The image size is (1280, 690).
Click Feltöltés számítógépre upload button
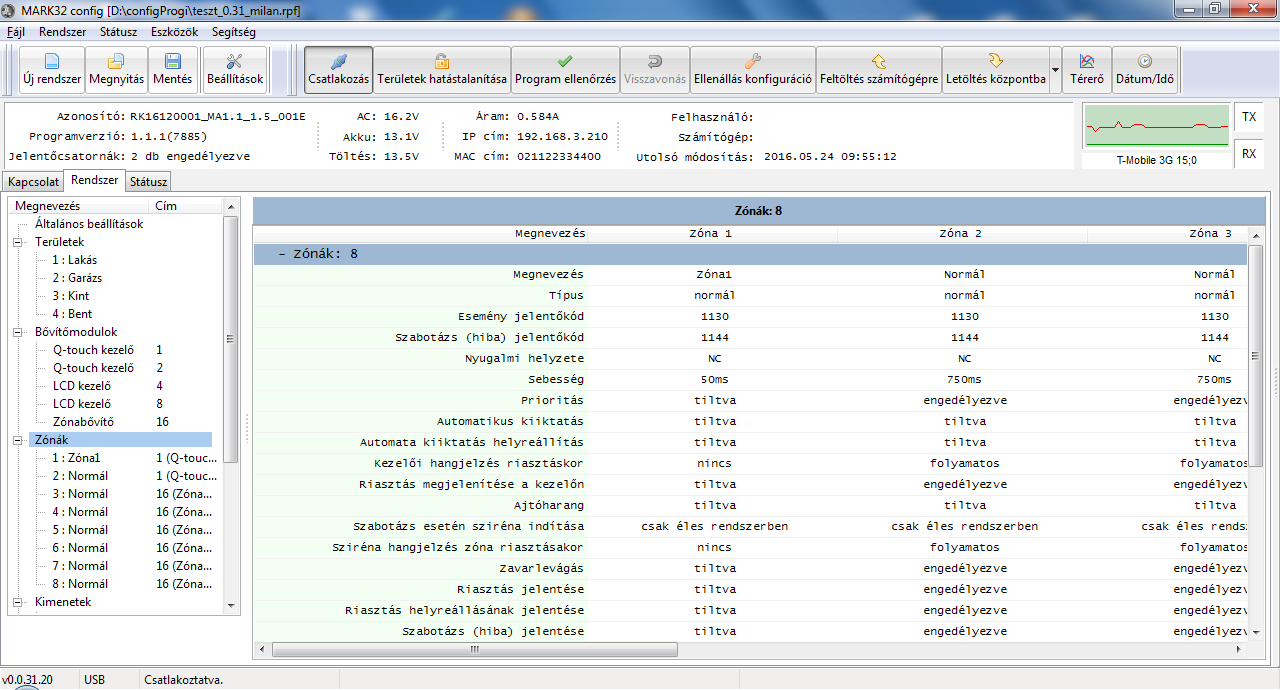pyautogui.click(x=878, y=69)
